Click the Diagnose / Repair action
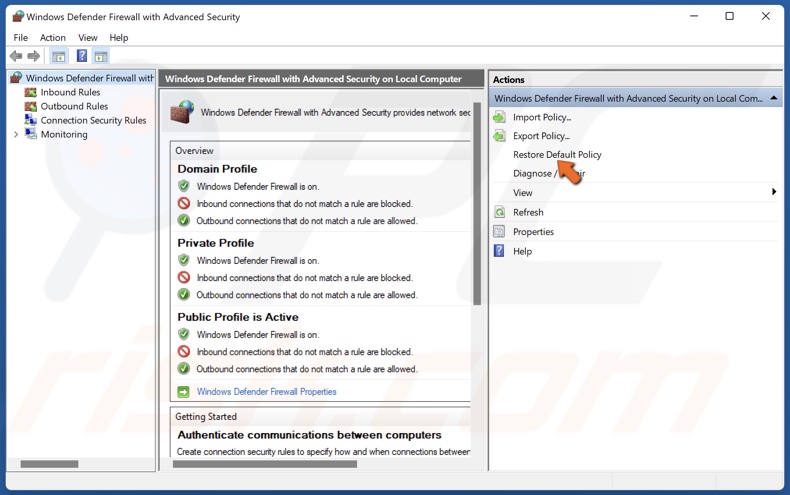 (549, 173)
